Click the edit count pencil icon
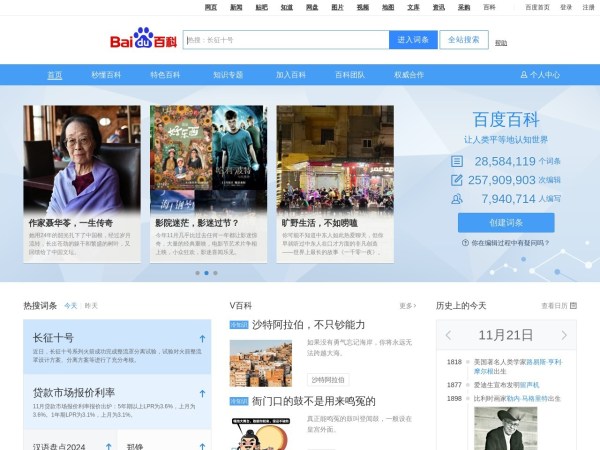 457,180
